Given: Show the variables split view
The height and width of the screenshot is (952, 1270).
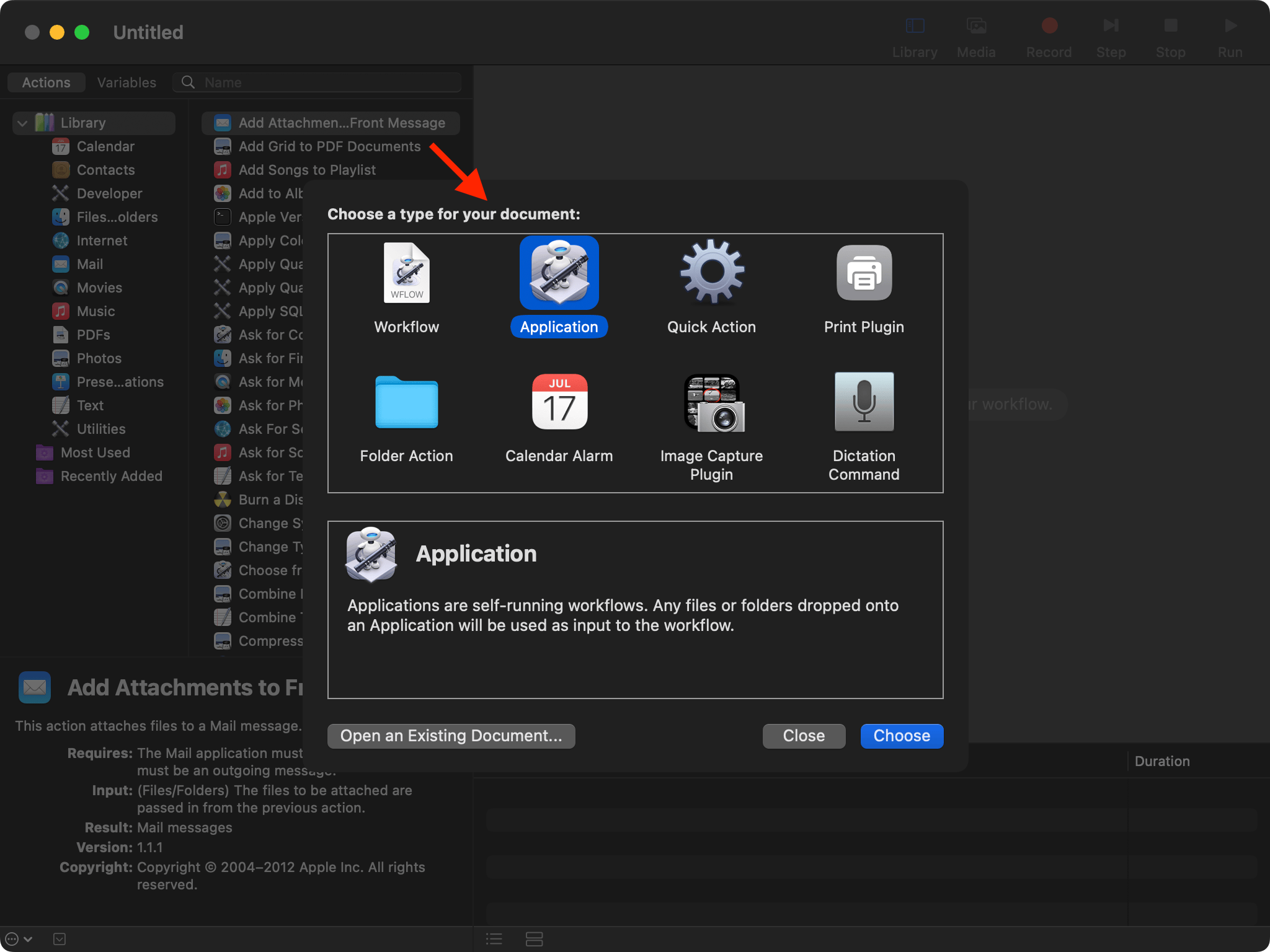Looking at the screenshot, I should [x=534, y=939].
